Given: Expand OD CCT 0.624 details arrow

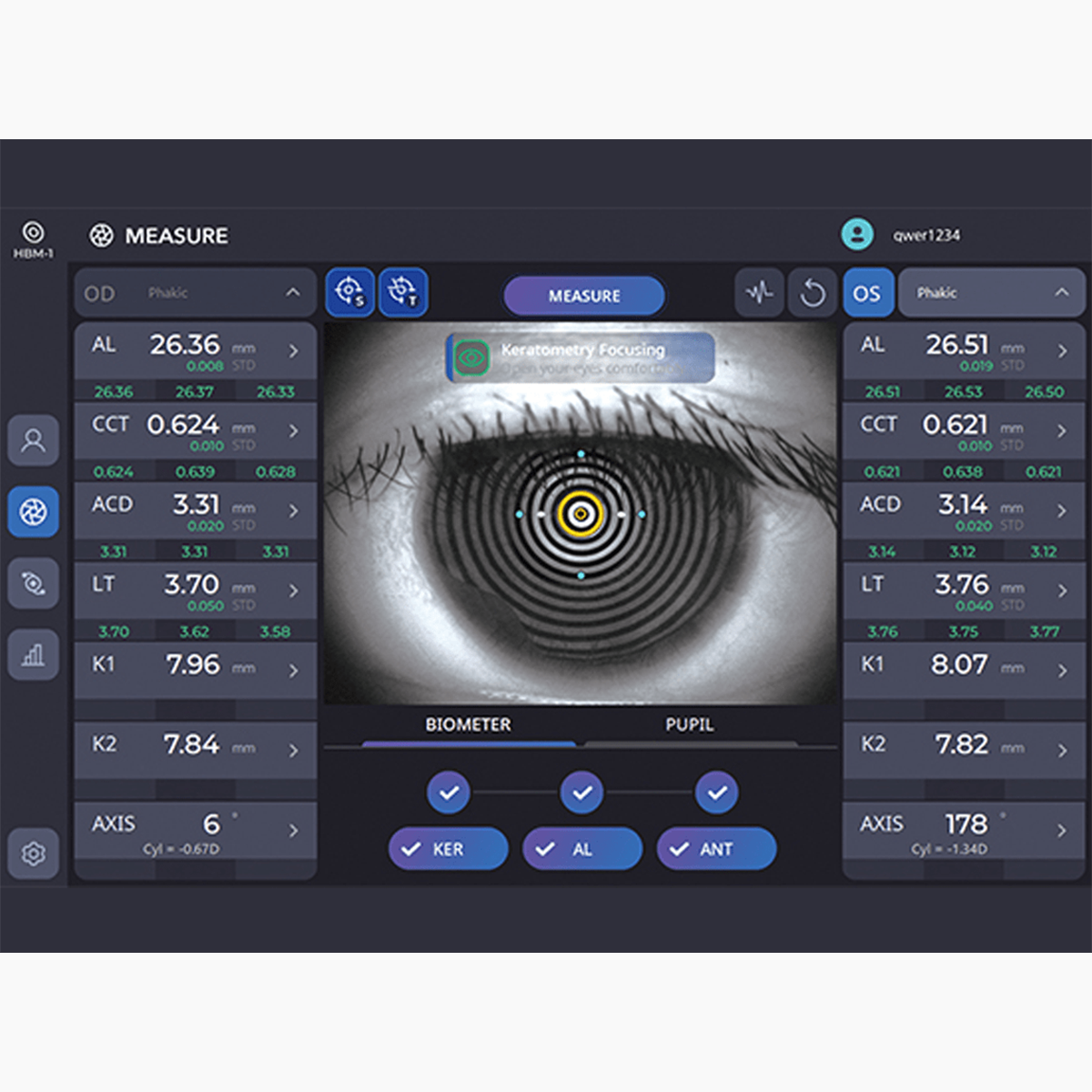Looking at the screenshot, I should pos(293,431).
